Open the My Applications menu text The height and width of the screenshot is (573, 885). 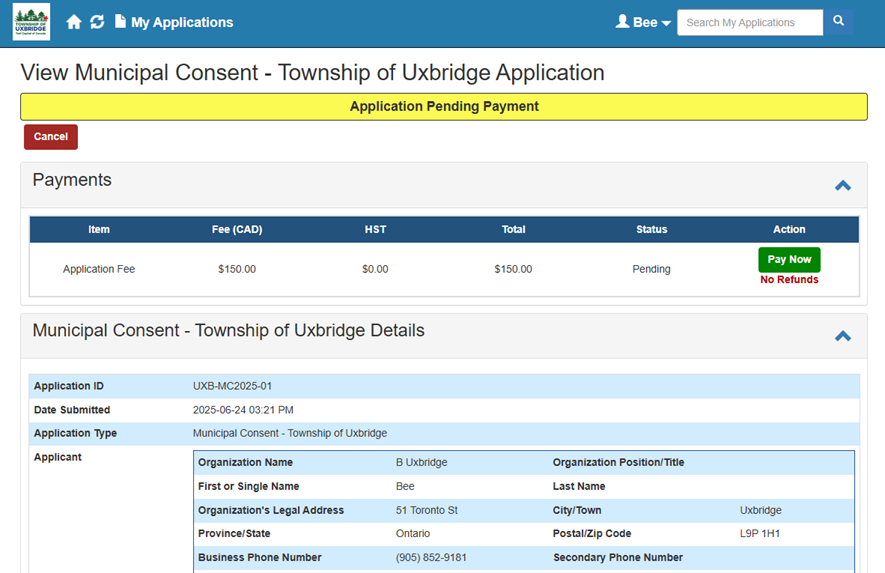point(182,22)
